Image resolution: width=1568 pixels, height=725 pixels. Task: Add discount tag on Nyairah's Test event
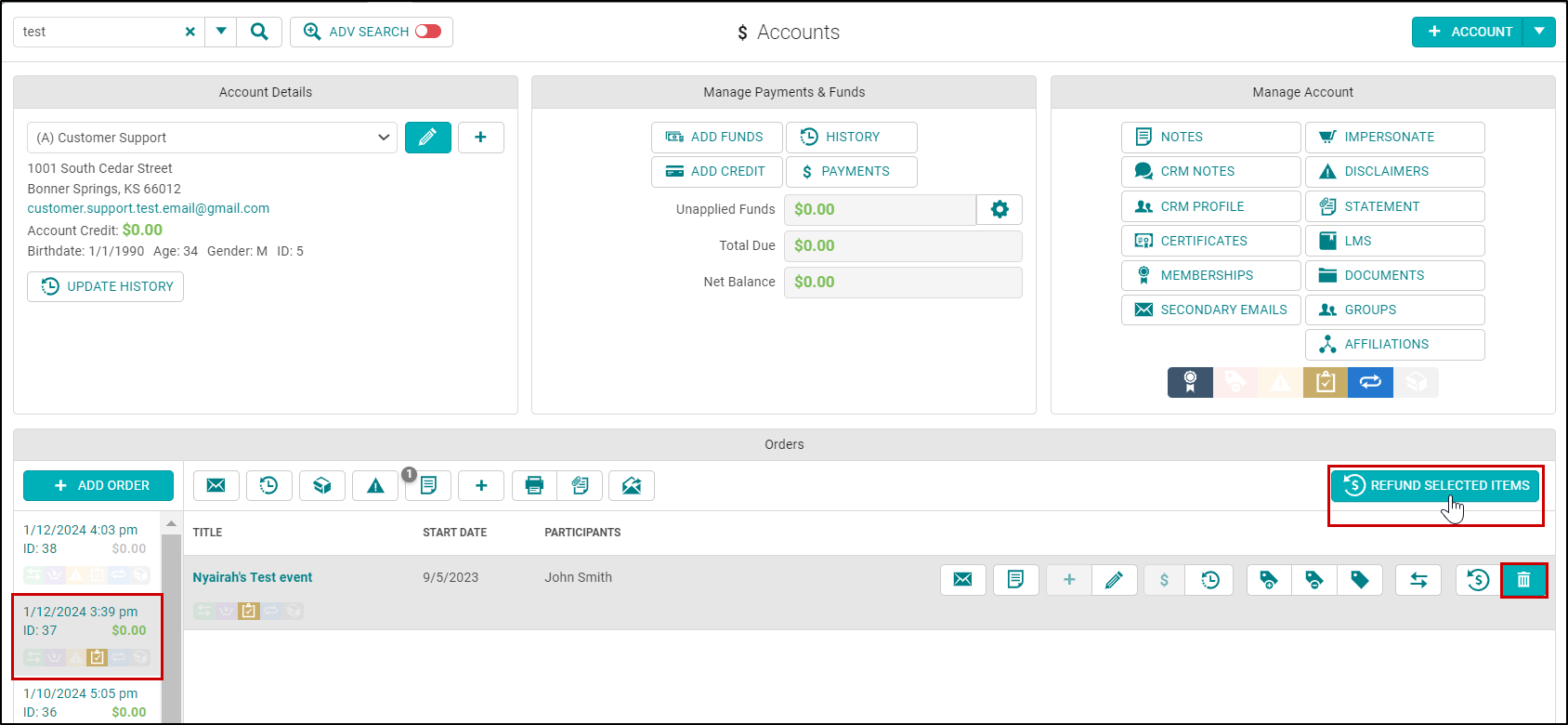pyautogui.click(x=1269, y=580)
